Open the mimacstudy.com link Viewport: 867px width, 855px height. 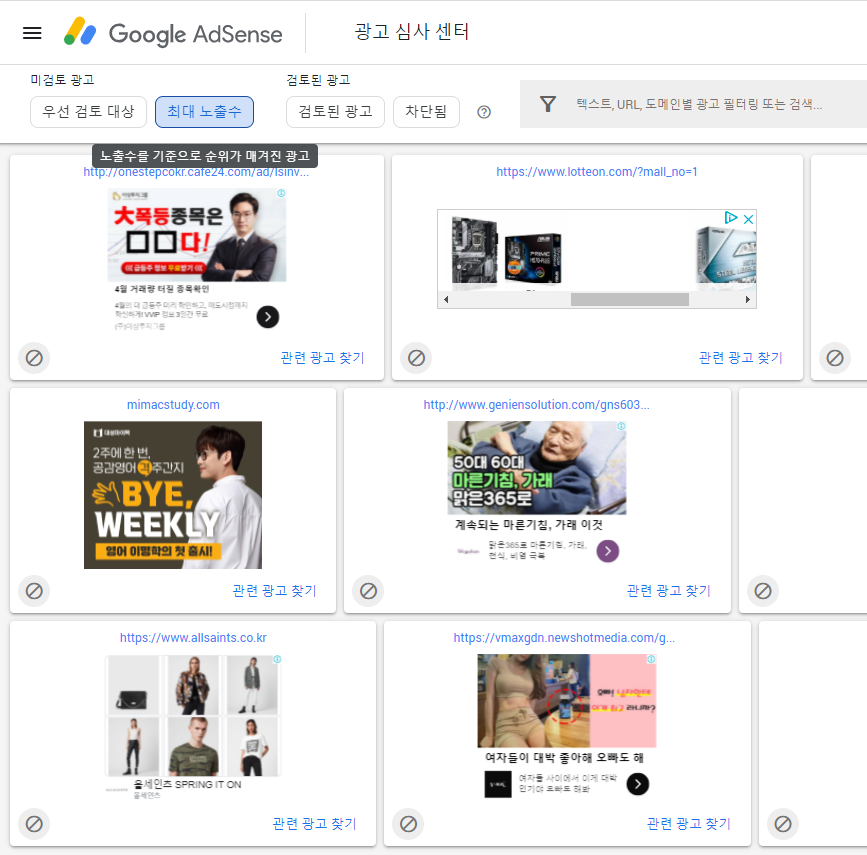click(173, 405)
